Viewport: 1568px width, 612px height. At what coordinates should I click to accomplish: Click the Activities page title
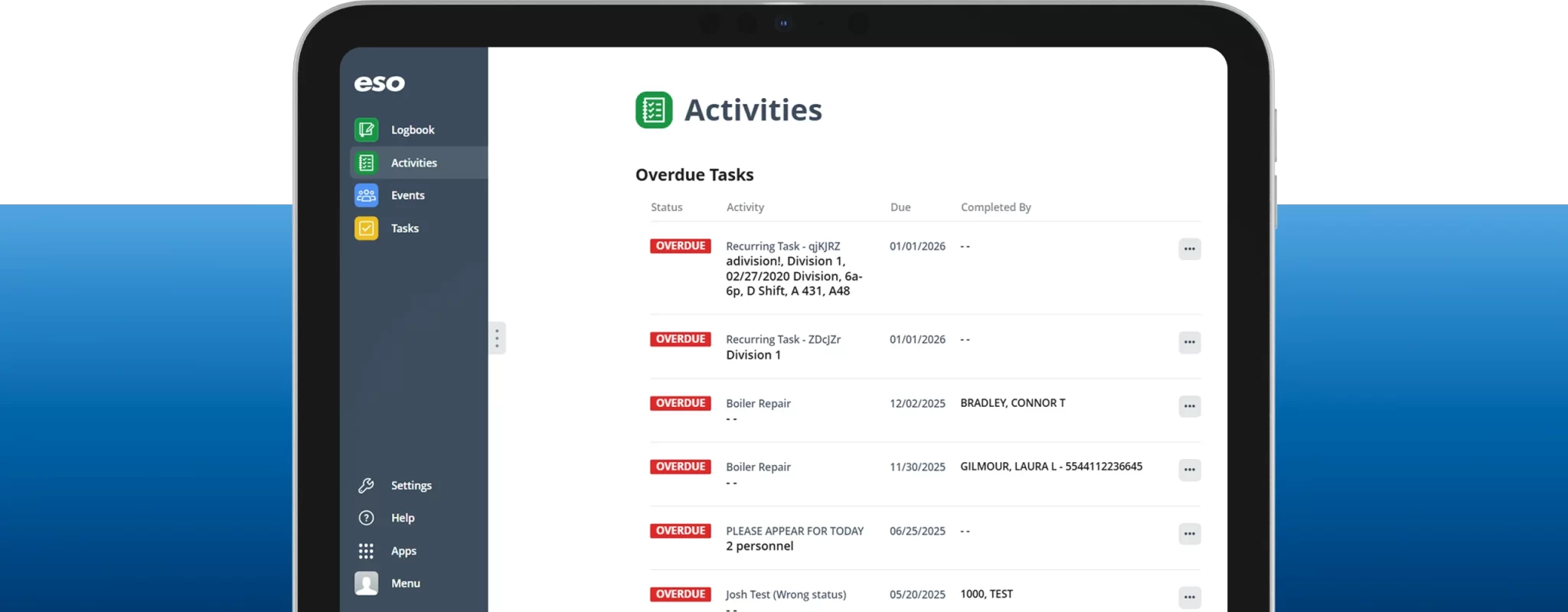pos(753,110)
